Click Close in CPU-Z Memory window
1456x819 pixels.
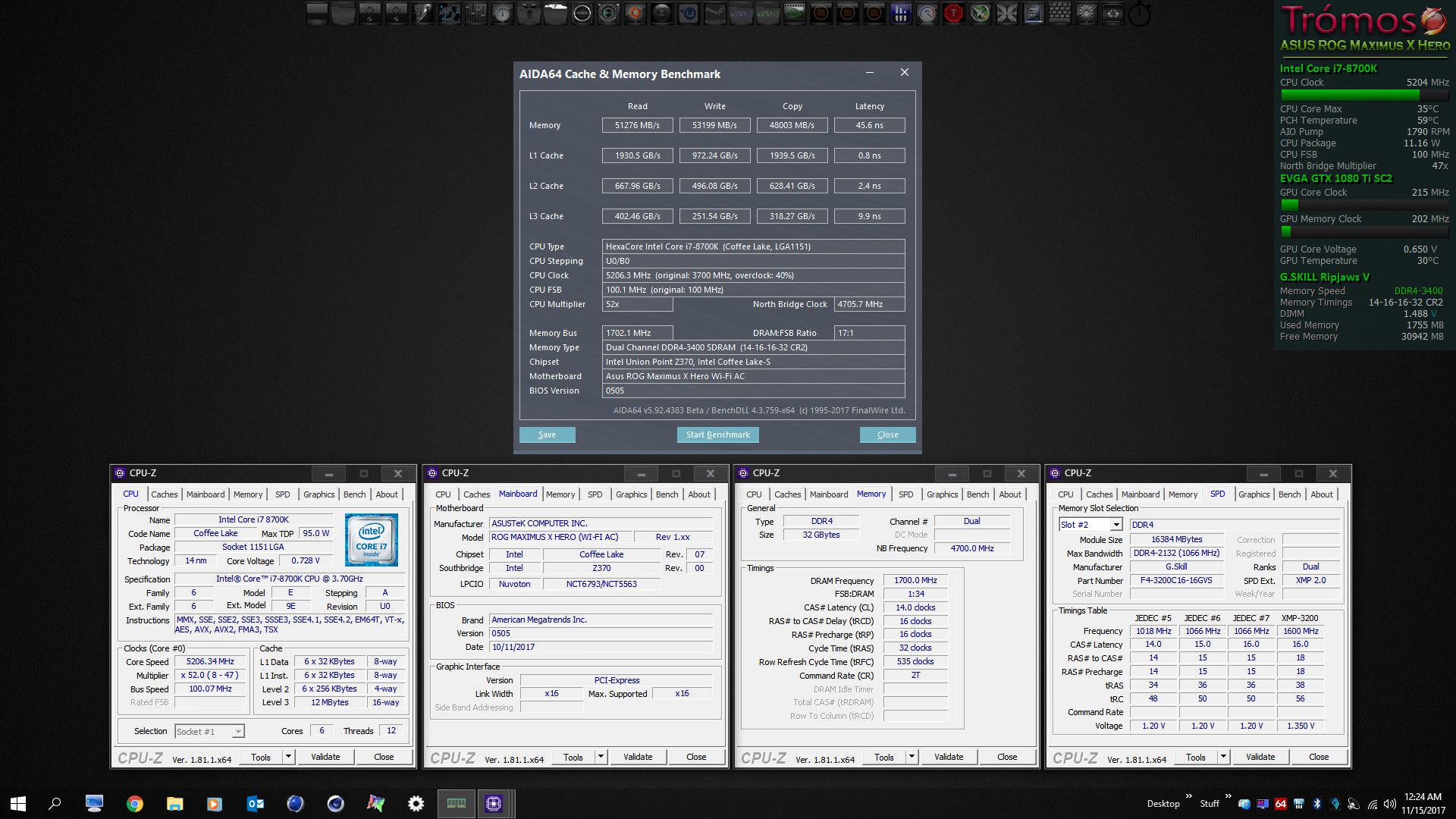1006,757
